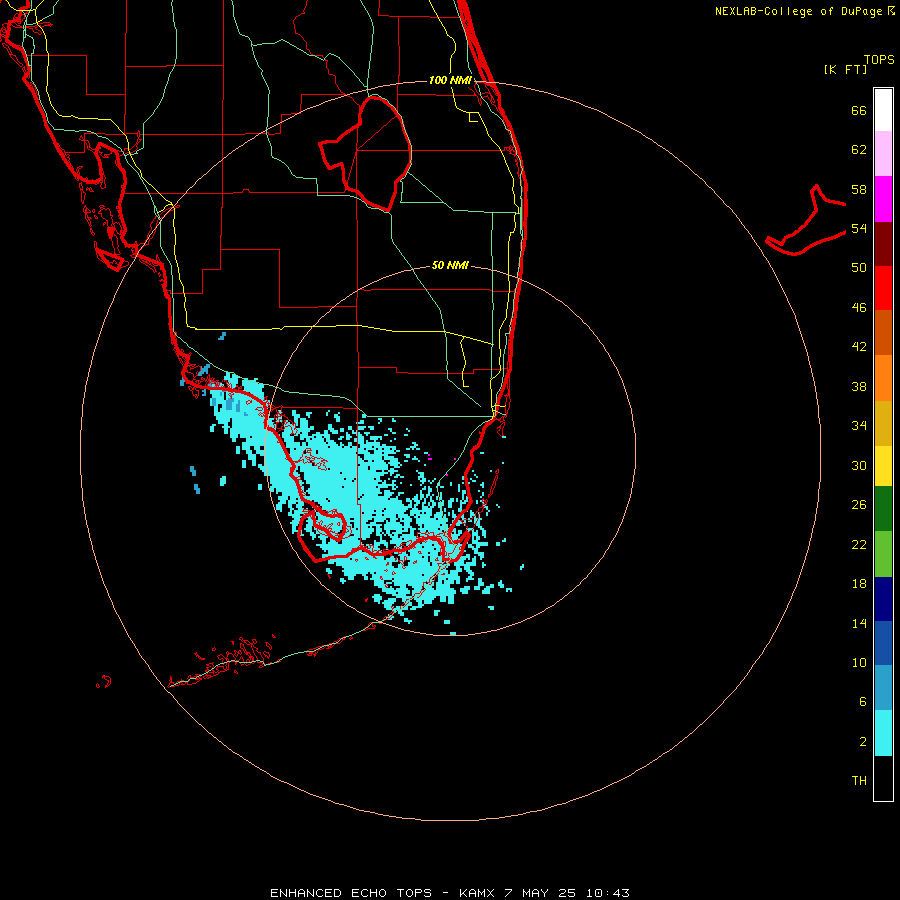Click the '50' legend value

pyautogui.click(x=859, y=267)
